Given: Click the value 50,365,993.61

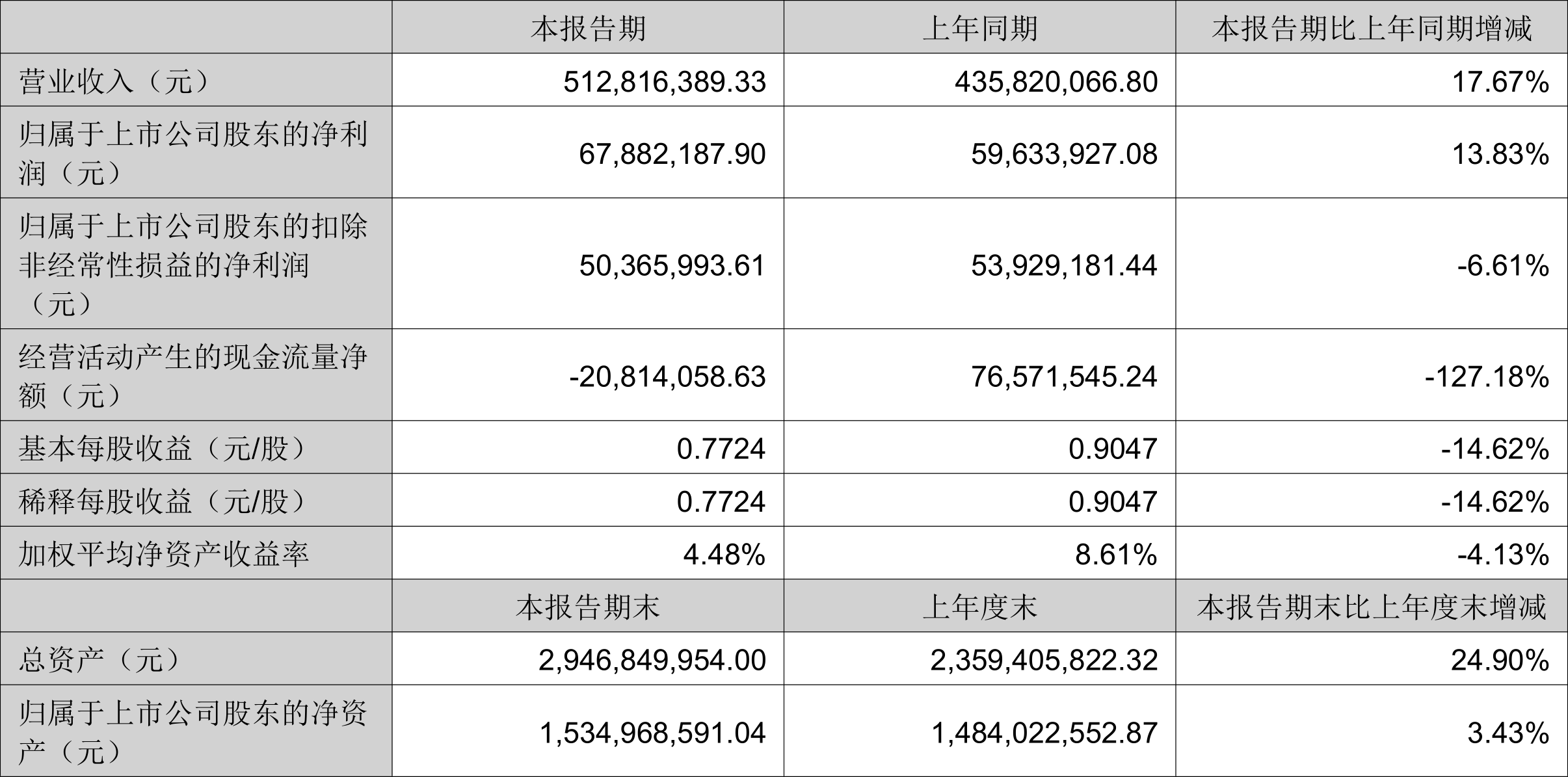Looking at the screenshot, I should 672,265.
